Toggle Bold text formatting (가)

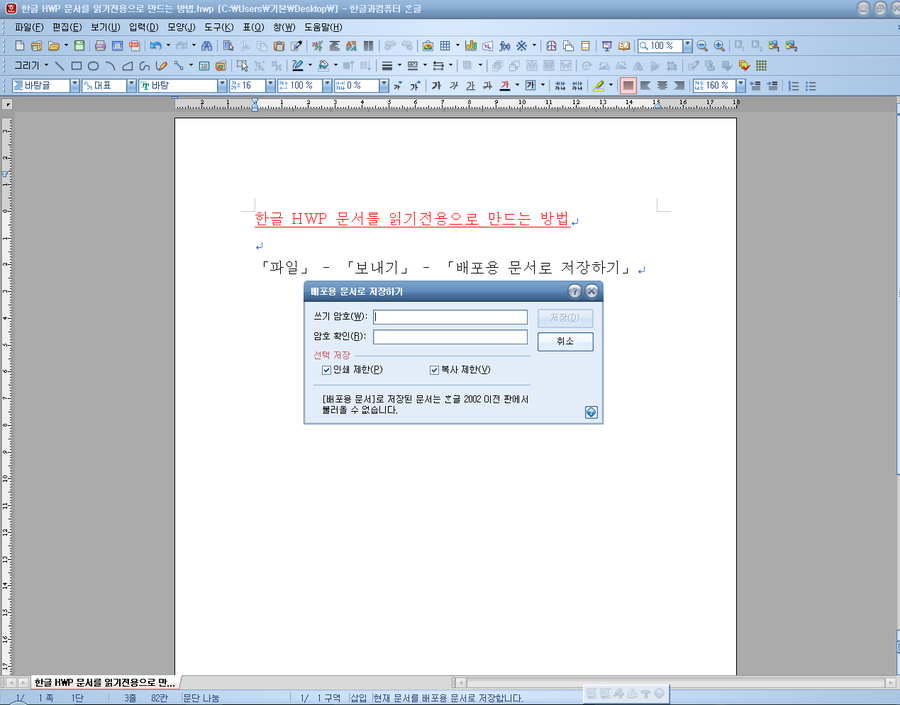(x=436, y=86)
